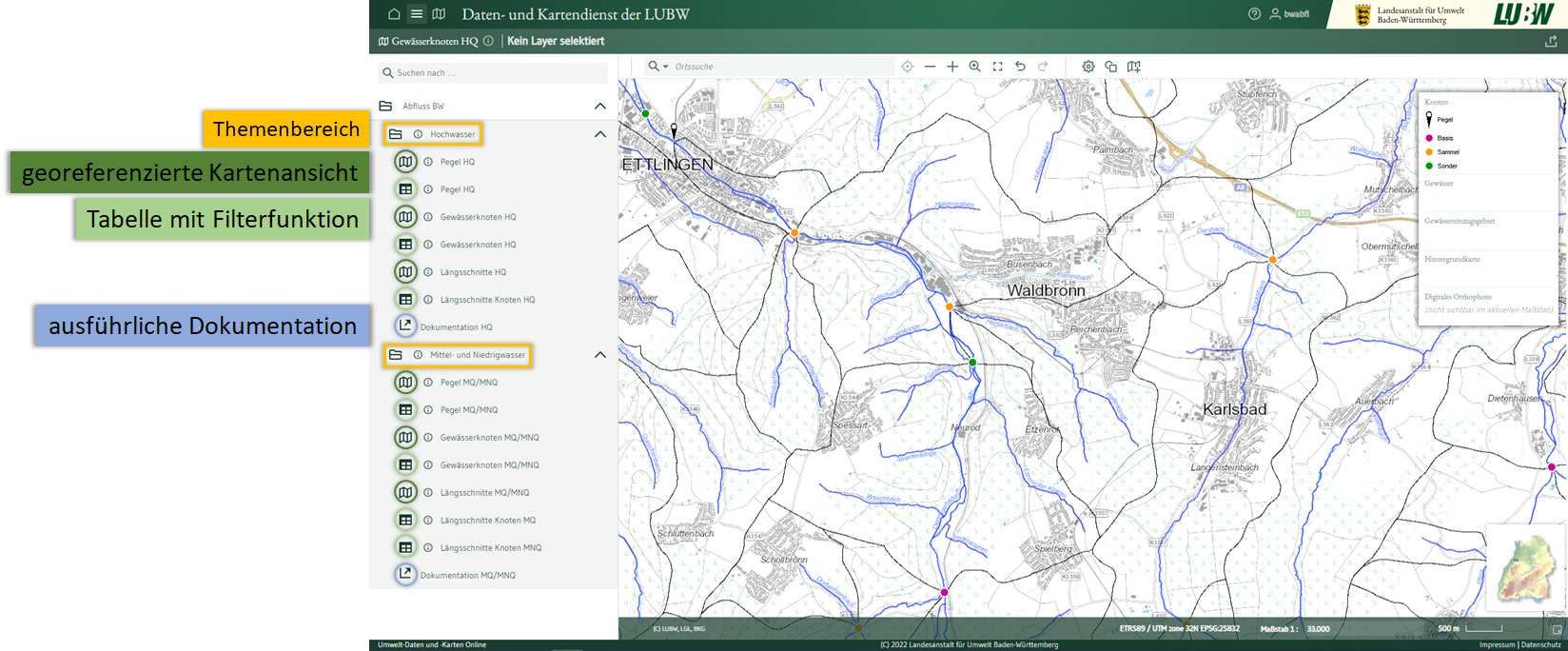Click the share/export icon below the LUBW logo
This screenshot has width=1568, height=651.
point(1551,42)
